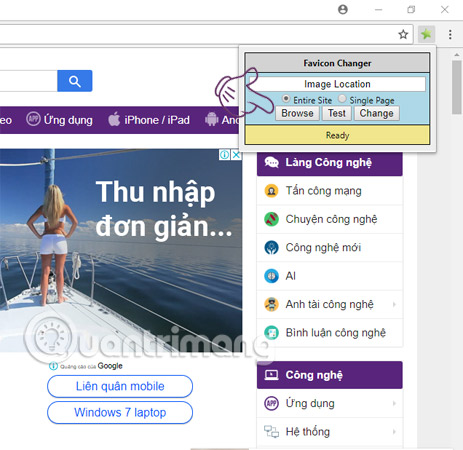The height and width of the screenshot is (450, 463).
Task: Click the Android robot icon in navbar
Action: pyautogui.click(x=211, y=119)
